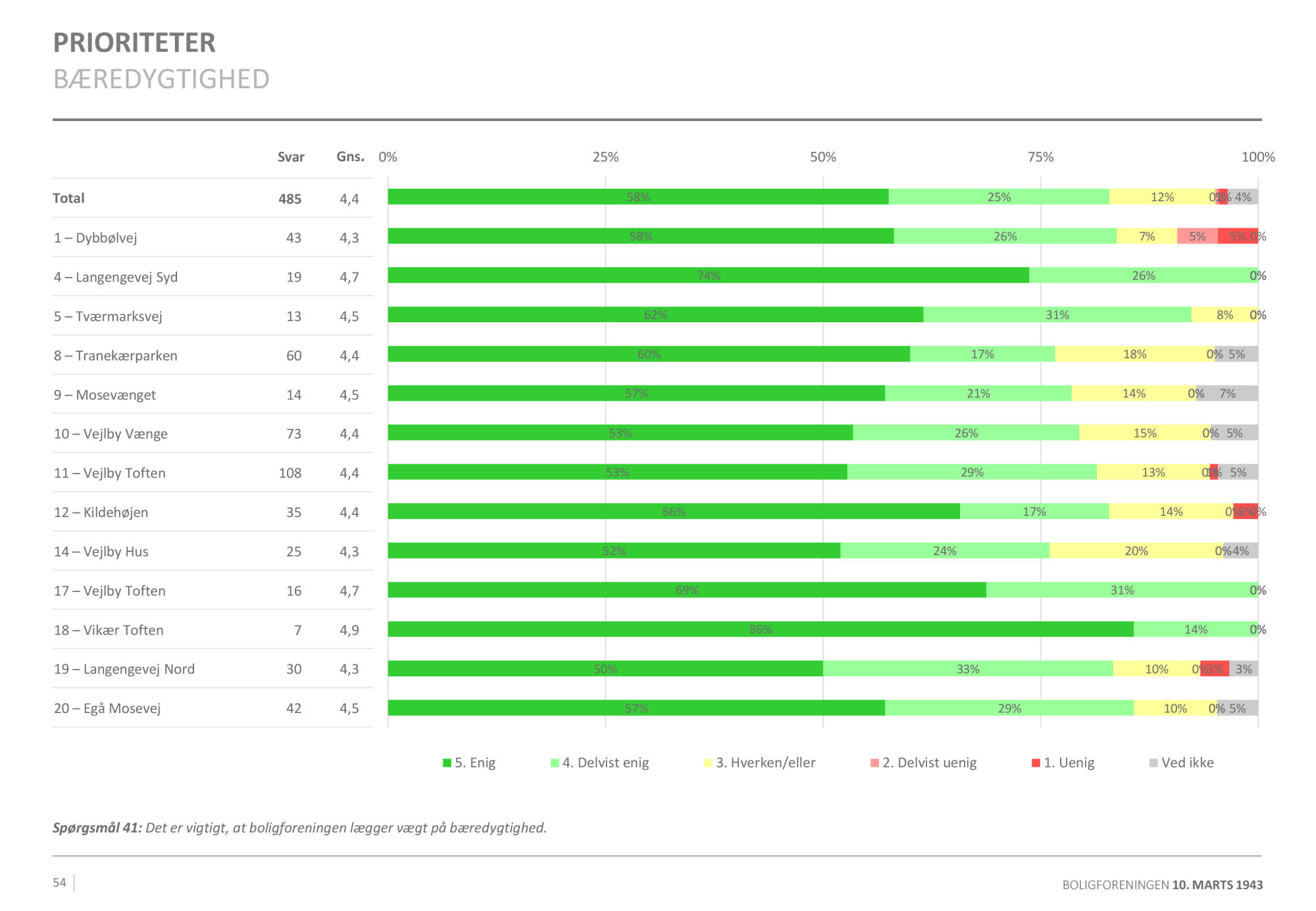This screenshot has height=911, width=1316.
Task: Click the 7% grey segment for Mosevænget
Action: pos(1227,393)
